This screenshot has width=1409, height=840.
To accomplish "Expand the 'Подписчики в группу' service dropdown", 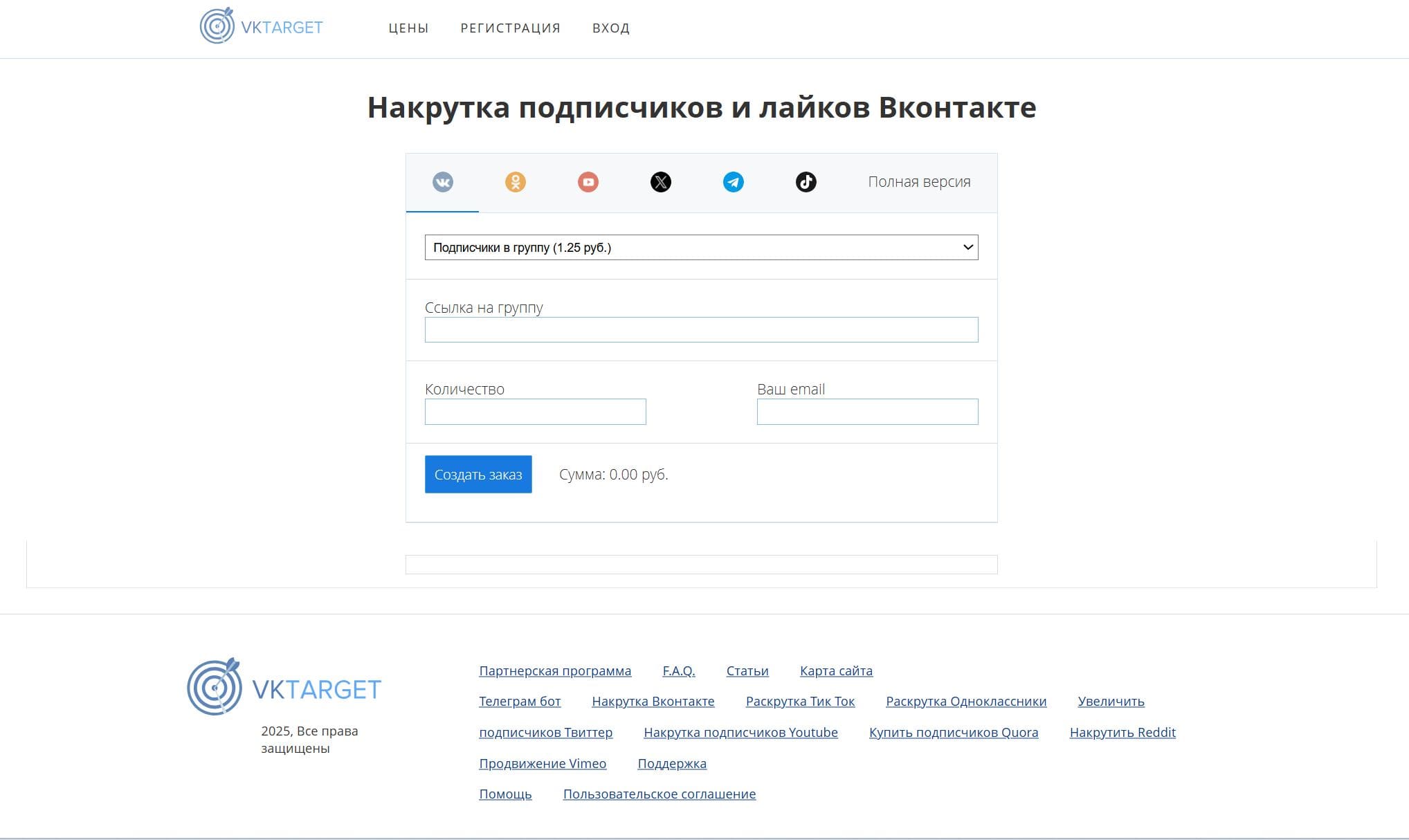I will [x=701, y=248].
